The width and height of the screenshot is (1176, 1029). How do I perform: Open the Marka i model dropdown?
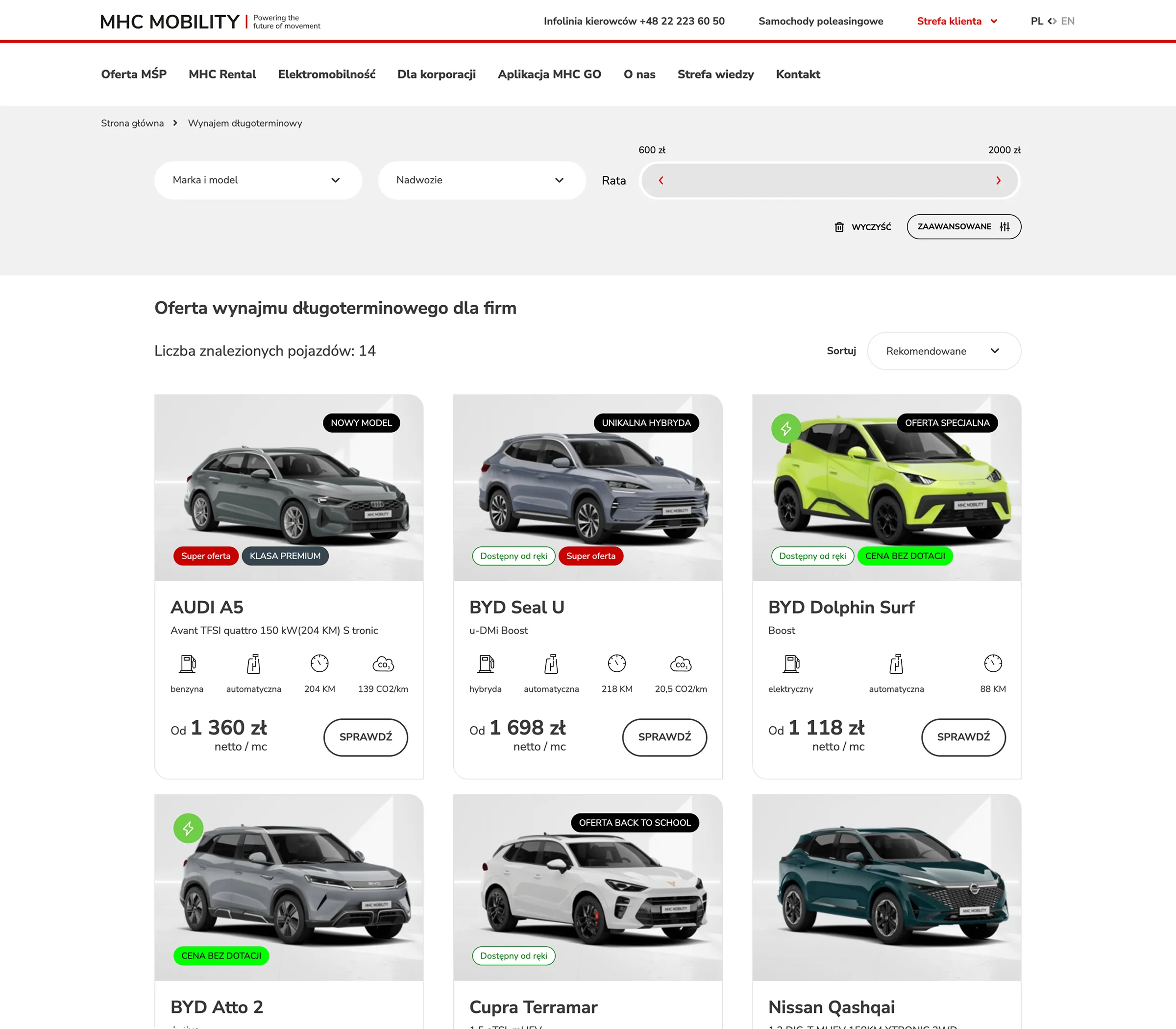pyautogui.click(x=258, y=180)
